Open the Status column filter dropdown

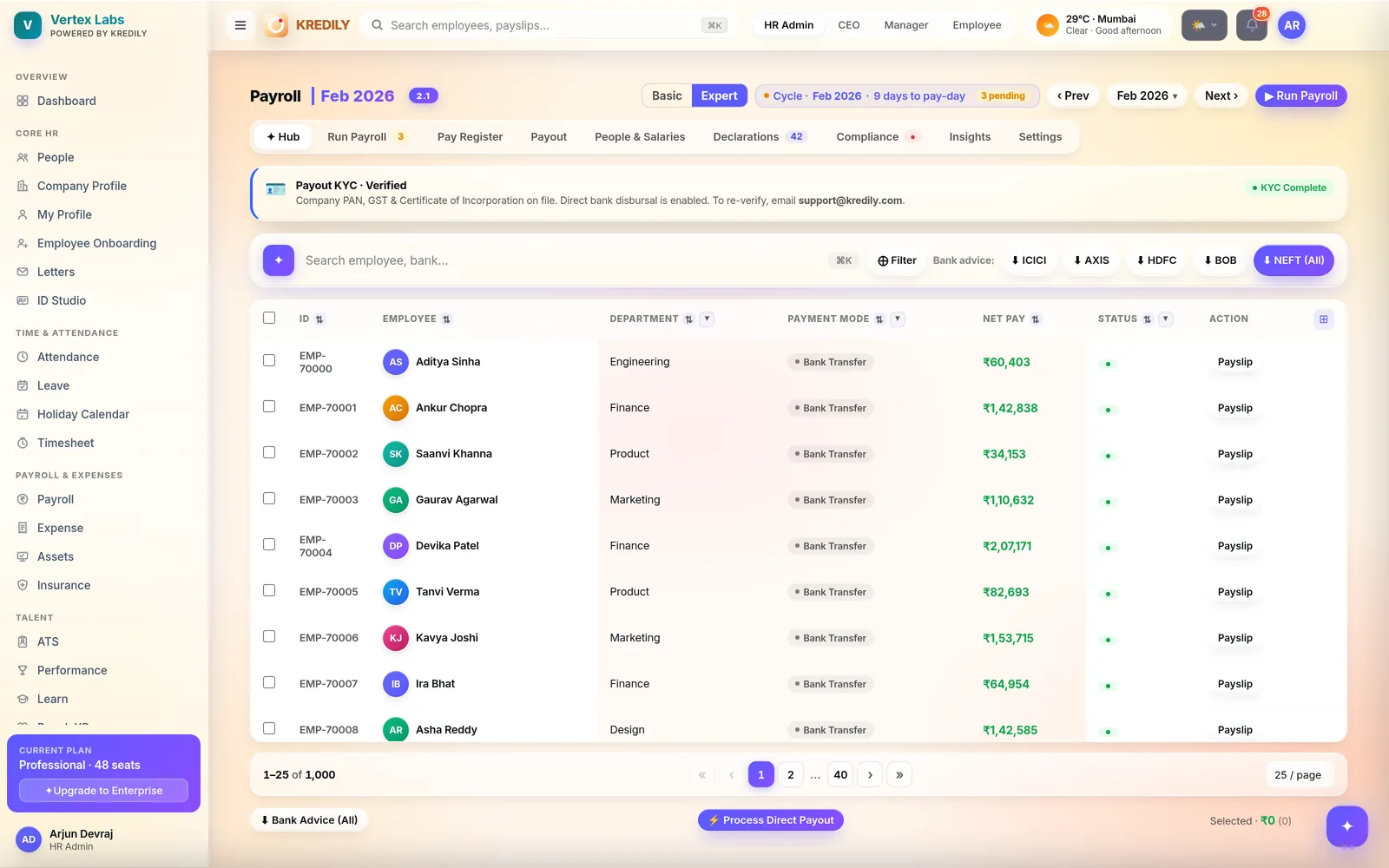coord(1166,319)
